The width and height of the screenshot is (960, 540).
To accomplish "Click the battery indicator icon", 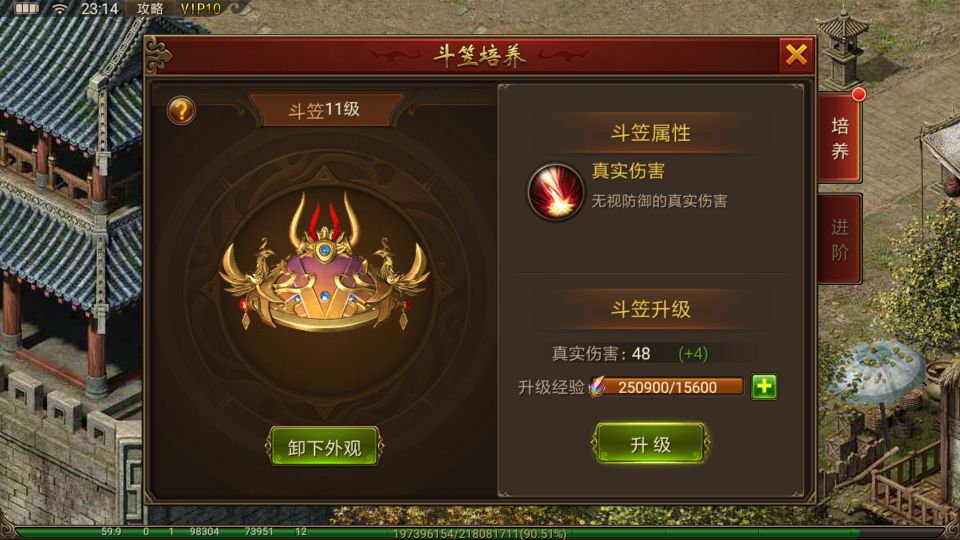I will [27, 8].
